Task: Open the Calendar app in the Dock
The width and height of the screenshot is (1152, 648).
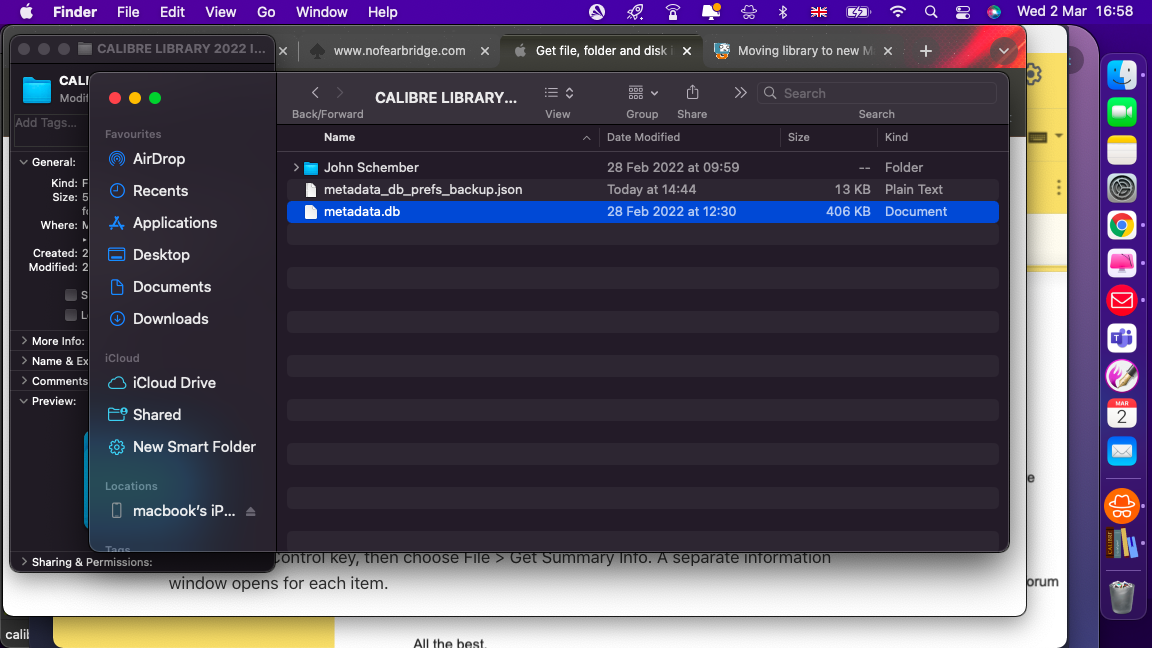Action: 1122,414
